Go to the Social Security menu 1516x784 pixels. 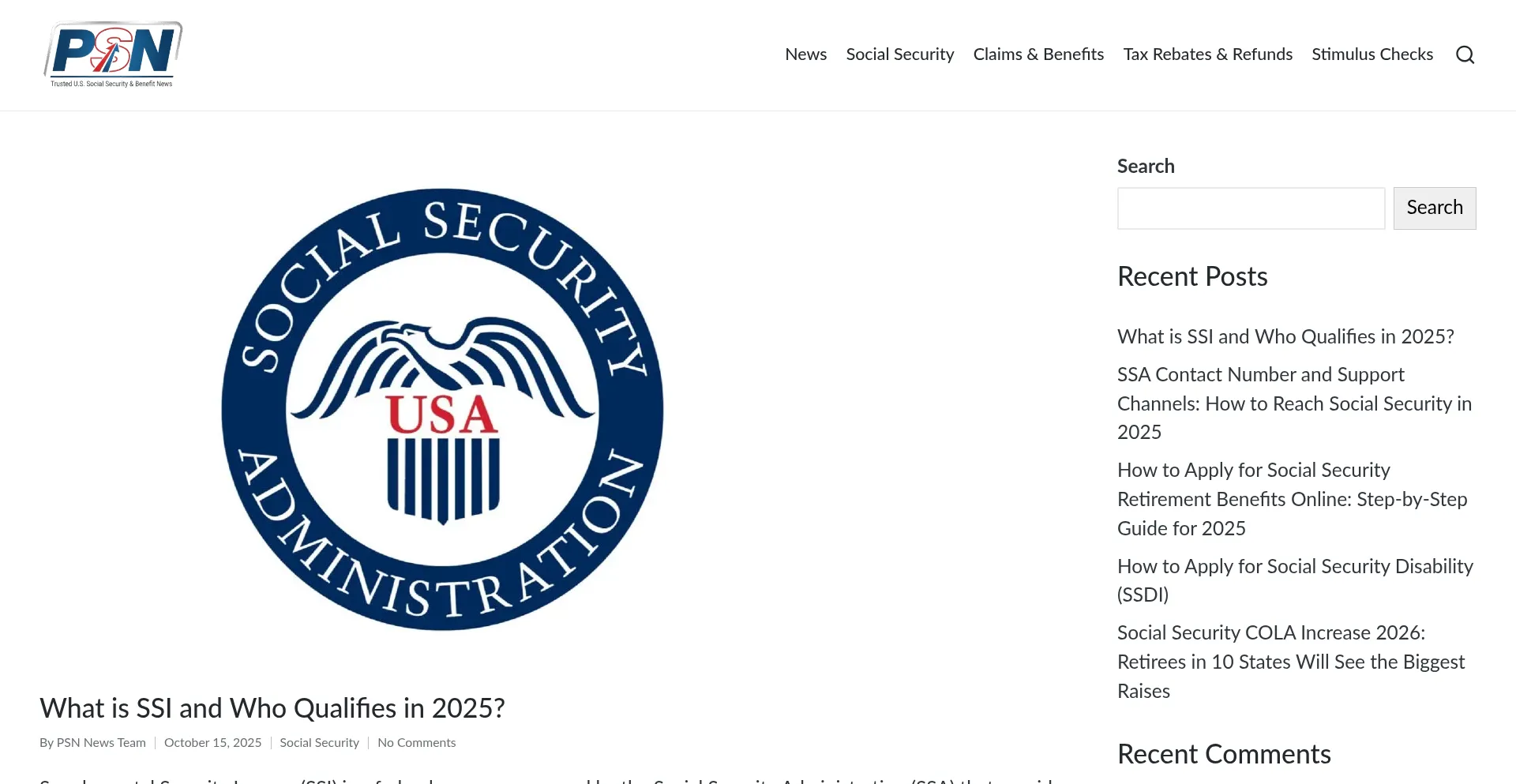(x=899, y=54)
